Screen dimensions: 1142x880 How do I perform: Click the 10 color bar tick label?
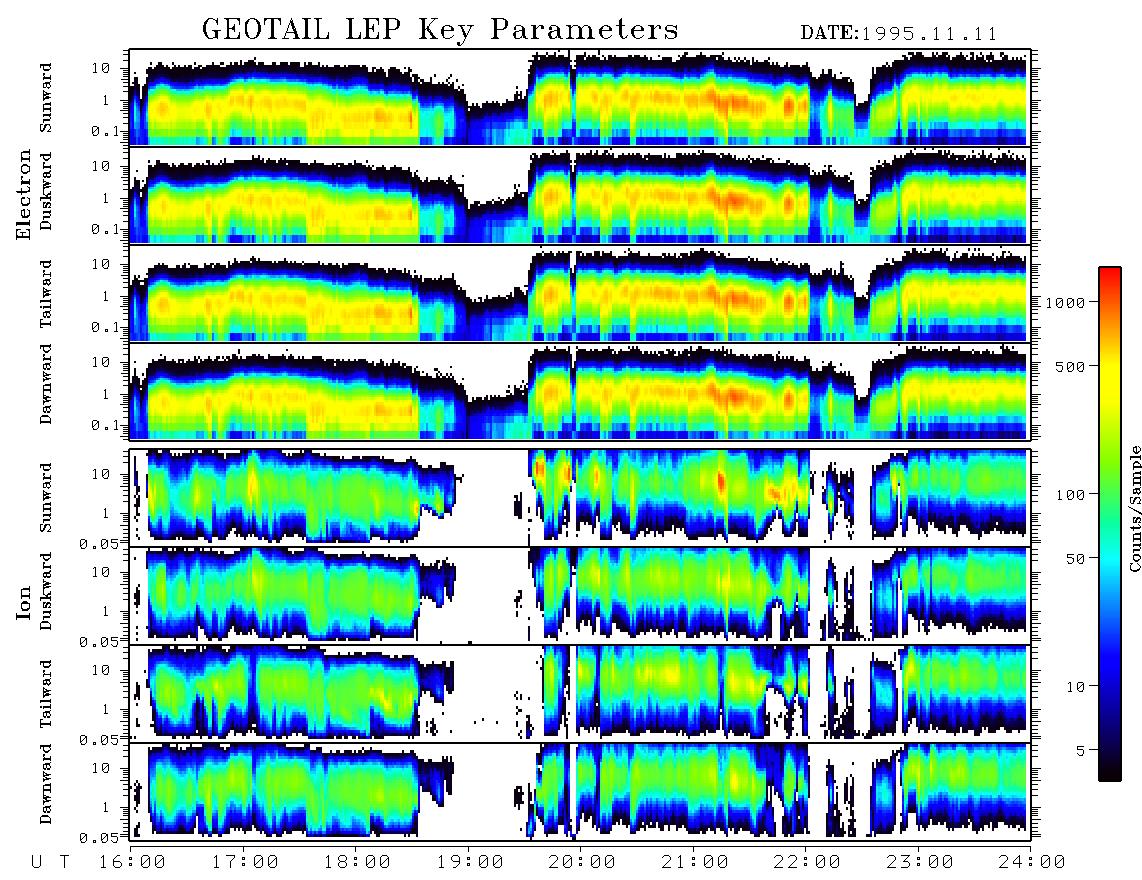pos(1076,687)
